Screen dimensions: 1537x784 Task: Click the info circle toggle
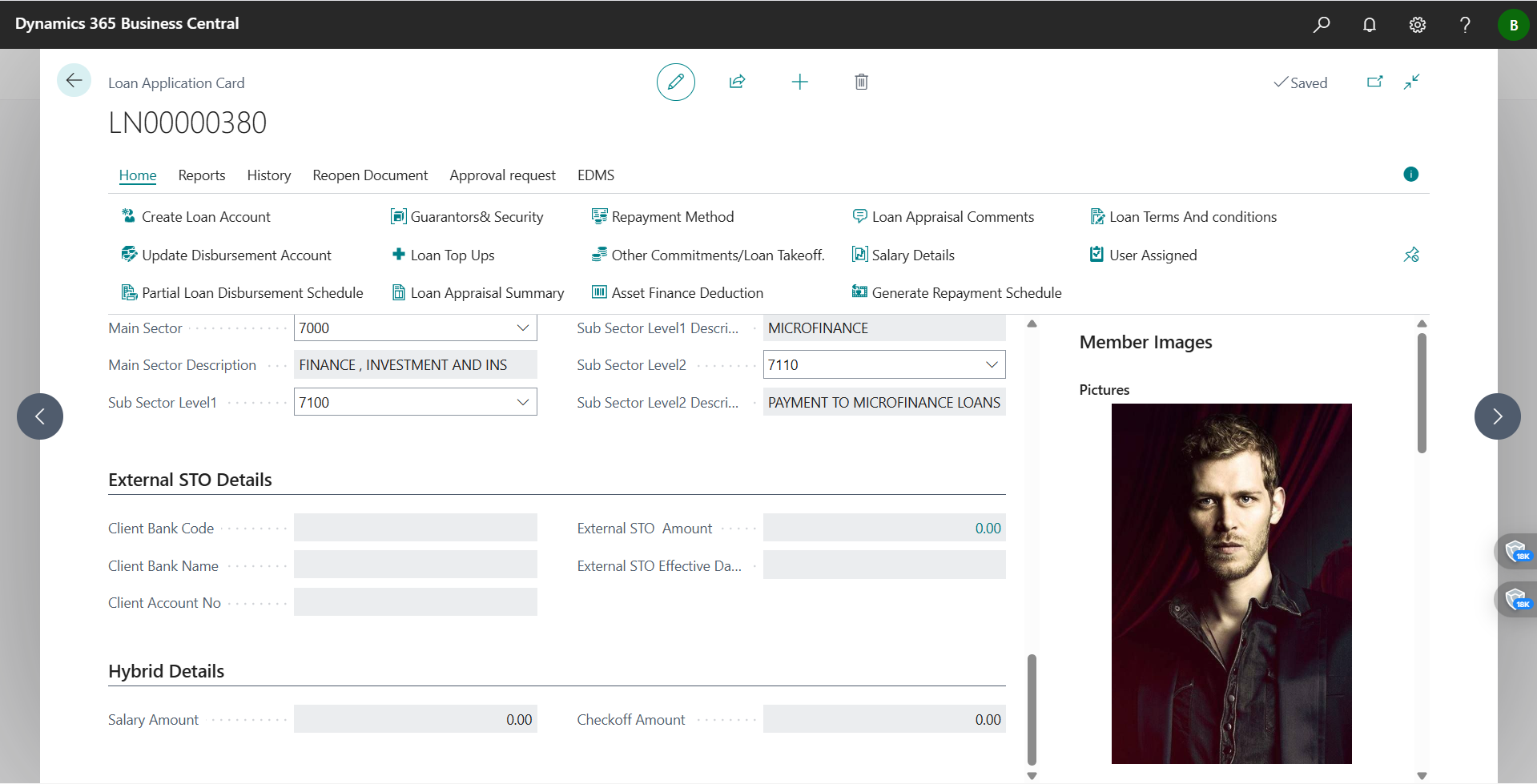click(1410, 174)
